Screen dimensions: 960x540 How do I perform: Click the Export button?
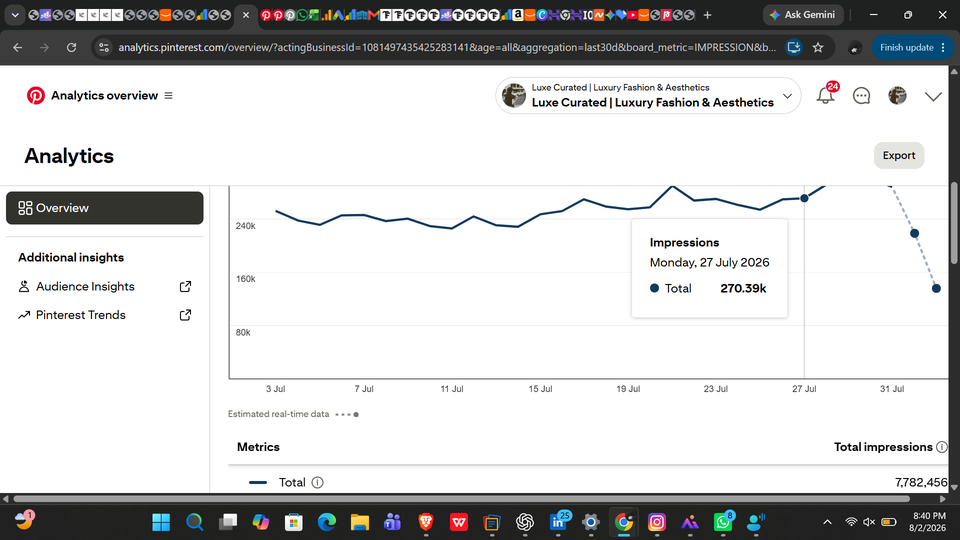point(899,156)
